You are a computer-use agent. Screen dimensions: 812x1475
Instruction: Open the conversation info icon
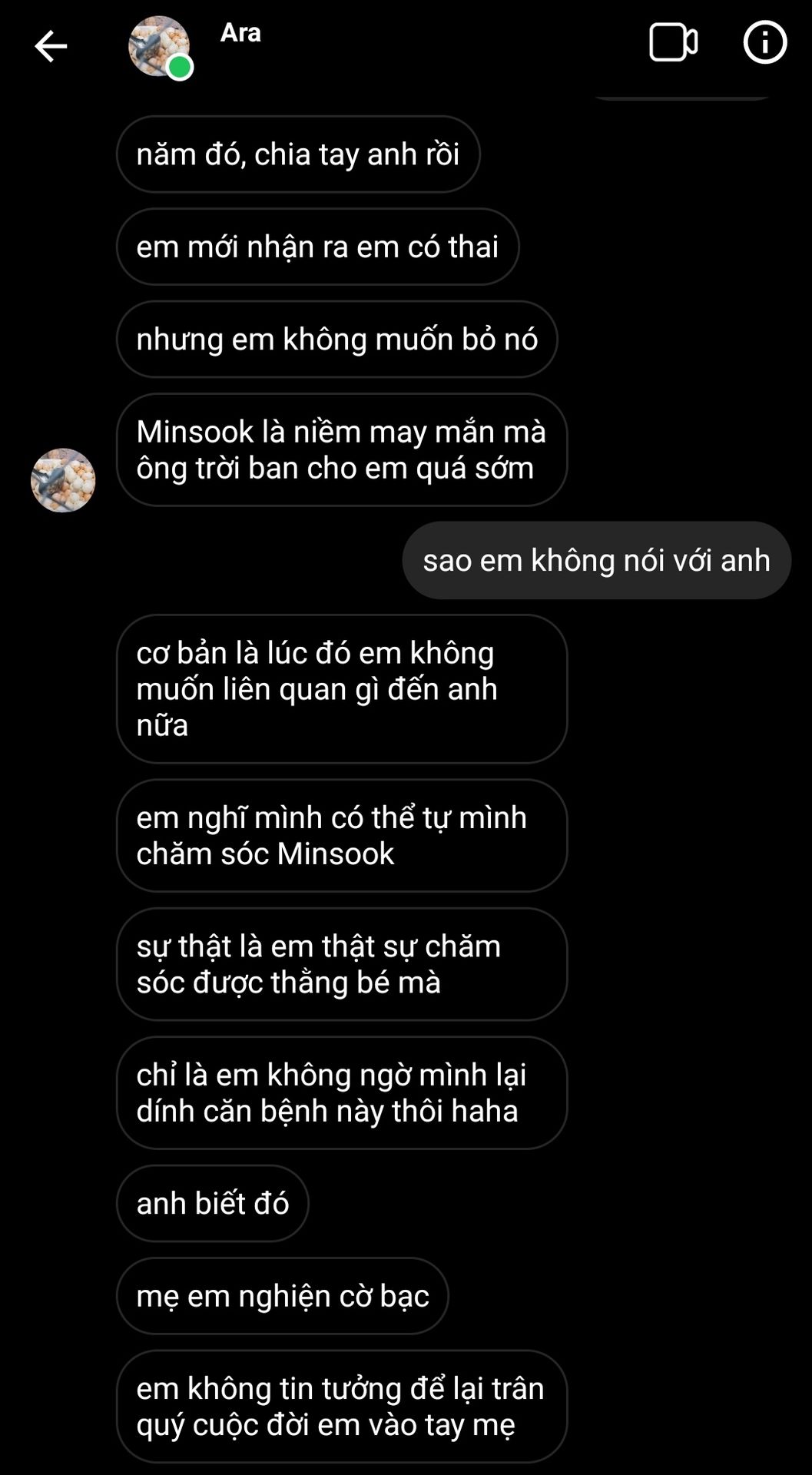[x=765, y=42]
